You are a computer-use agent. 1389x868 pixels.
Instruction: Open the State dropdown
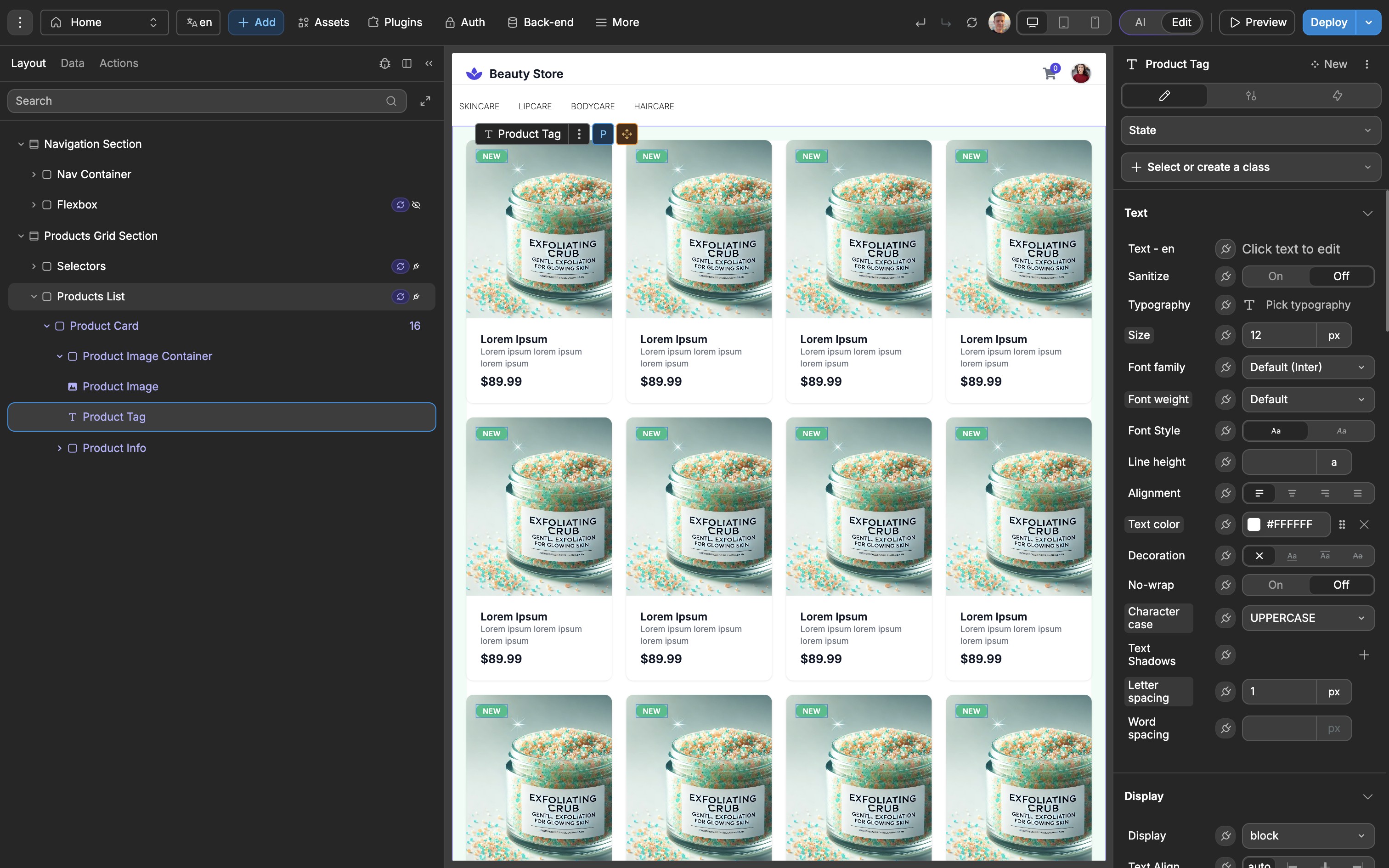click(1251, 130)
